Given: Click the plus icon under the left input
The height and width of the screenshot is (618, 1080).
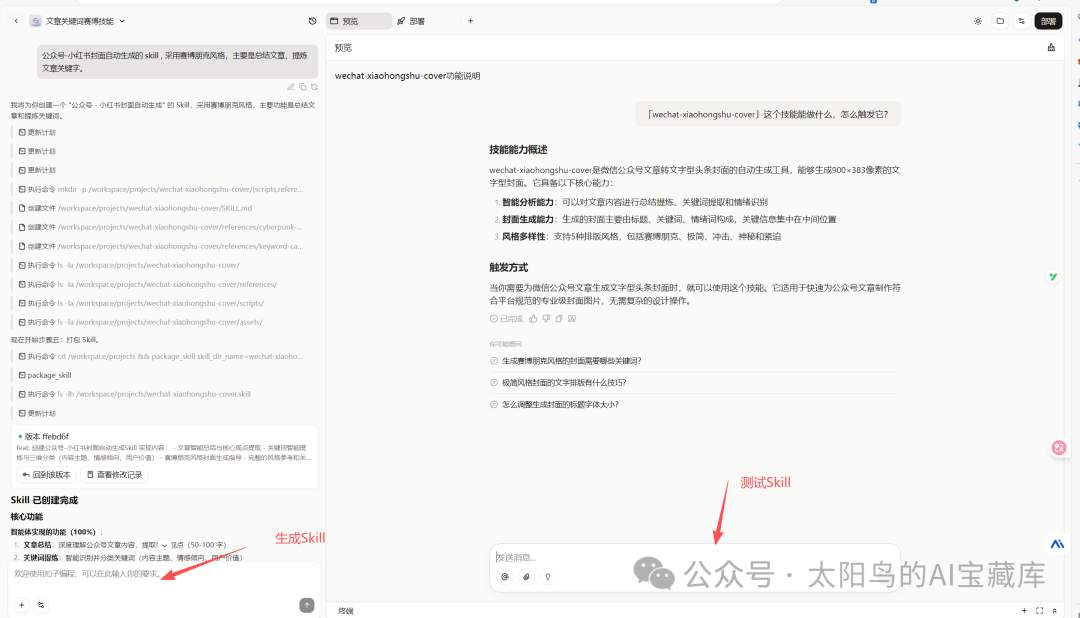Looking at the screenshot, I should pyautogui.click(x=21, y=605).
